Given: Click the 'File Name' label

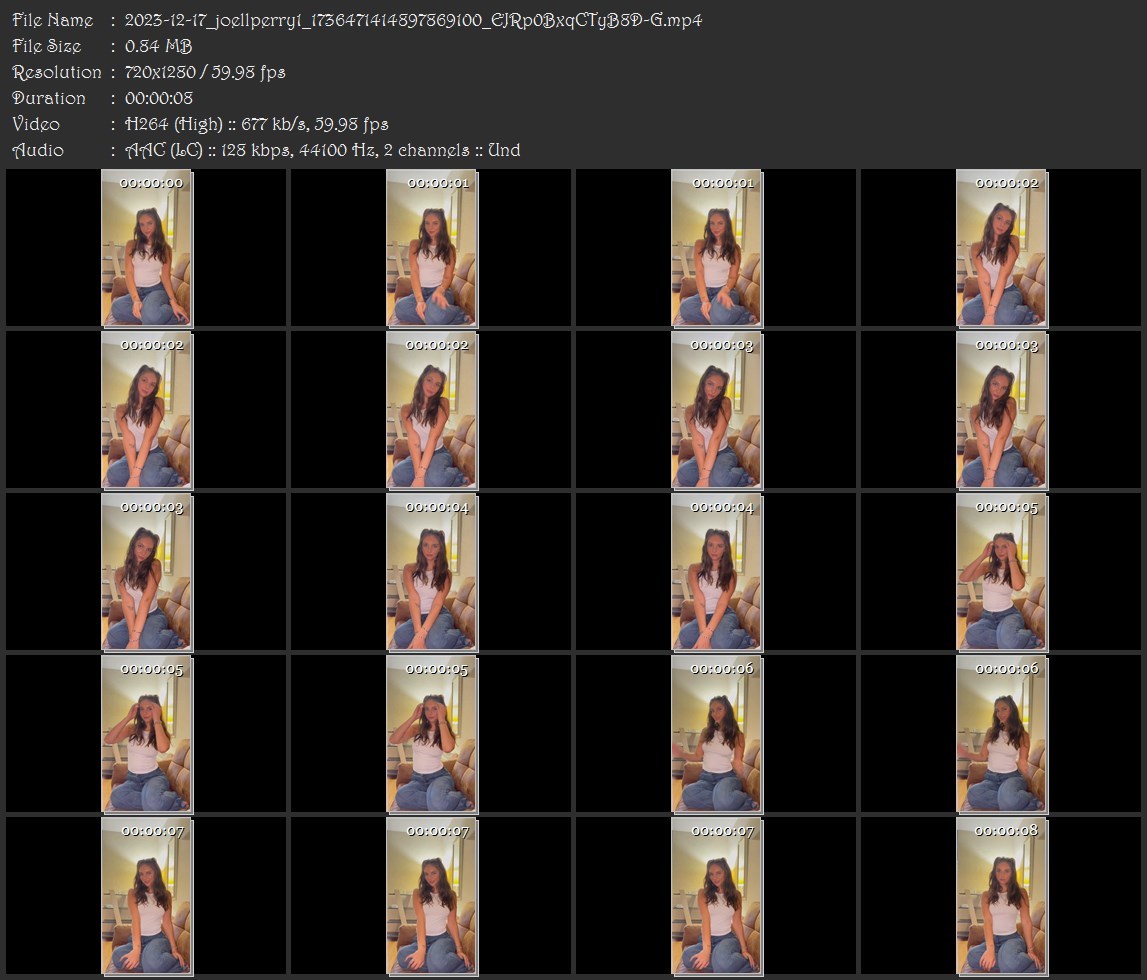Looking at the screenshot, I should pyautogui.click(x=53, y=20).
